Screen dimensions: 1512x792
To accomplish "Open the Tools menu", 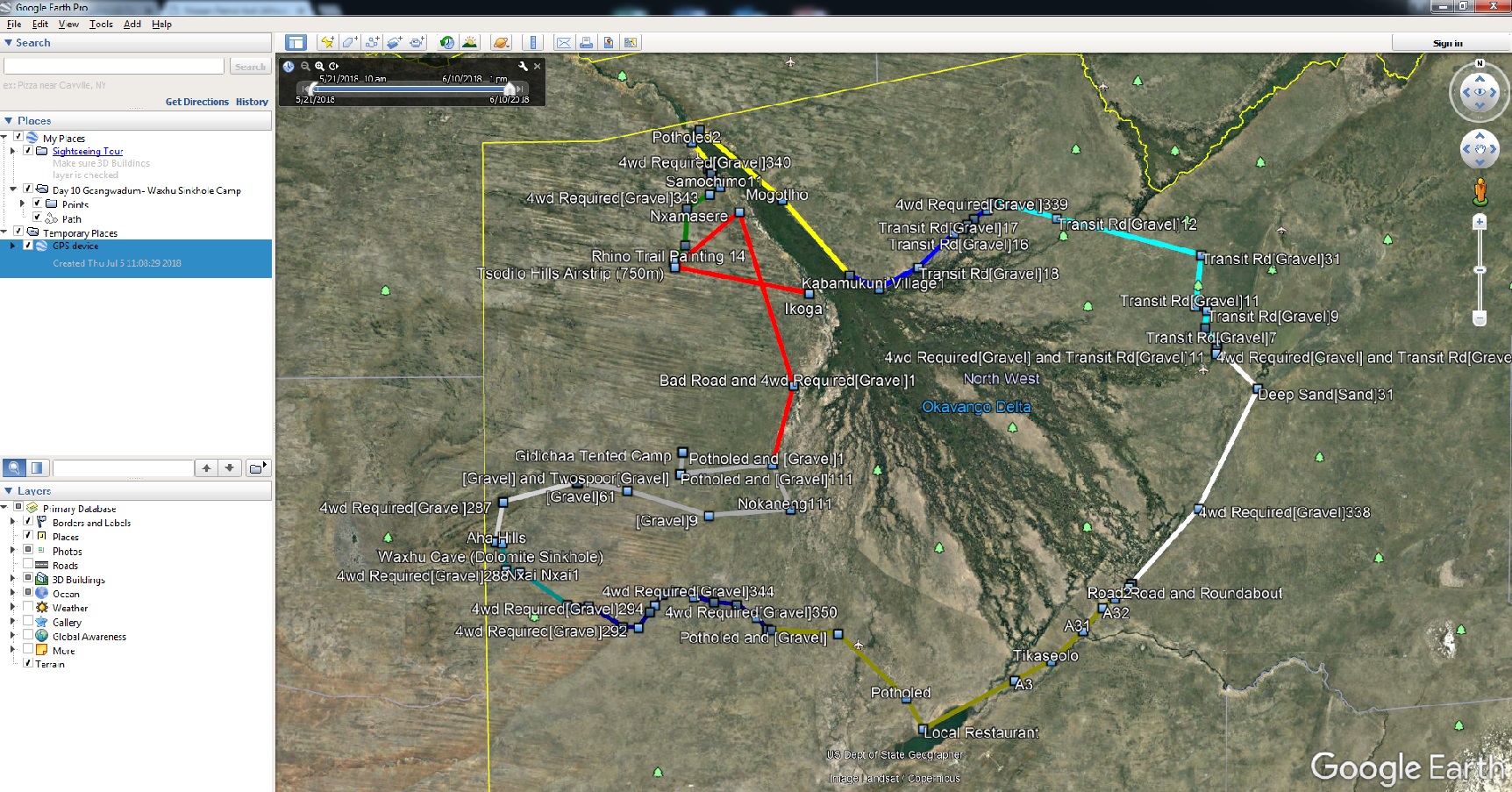I will 101,24.
